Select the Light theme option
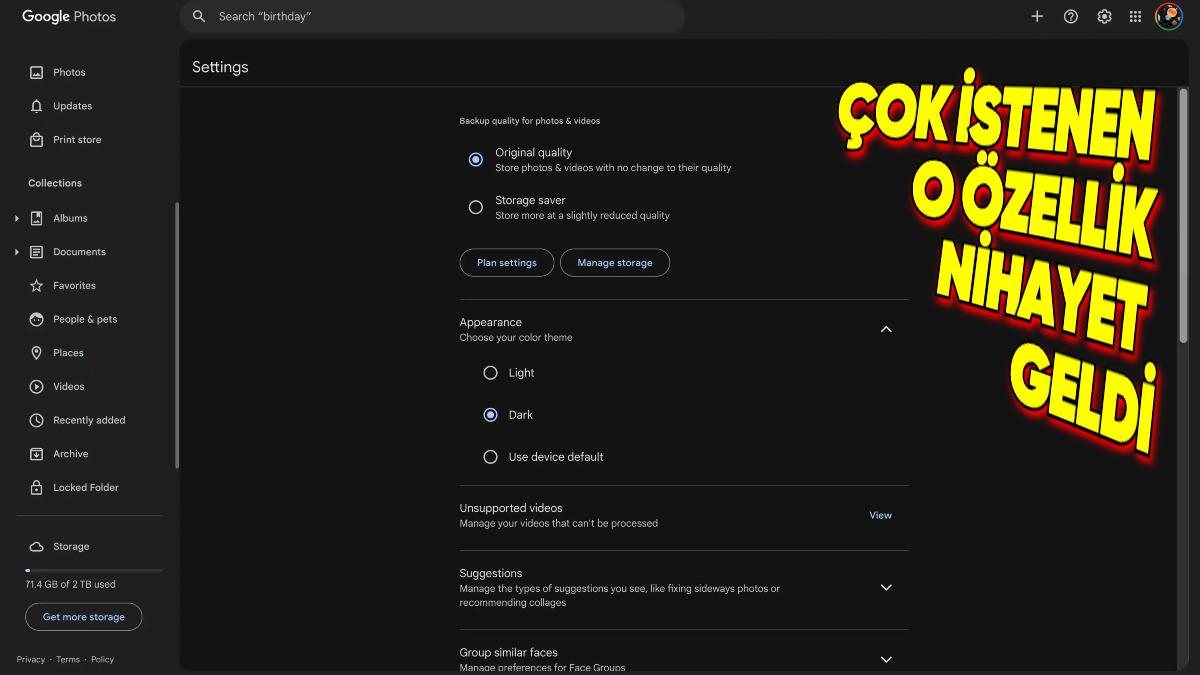 490,373
